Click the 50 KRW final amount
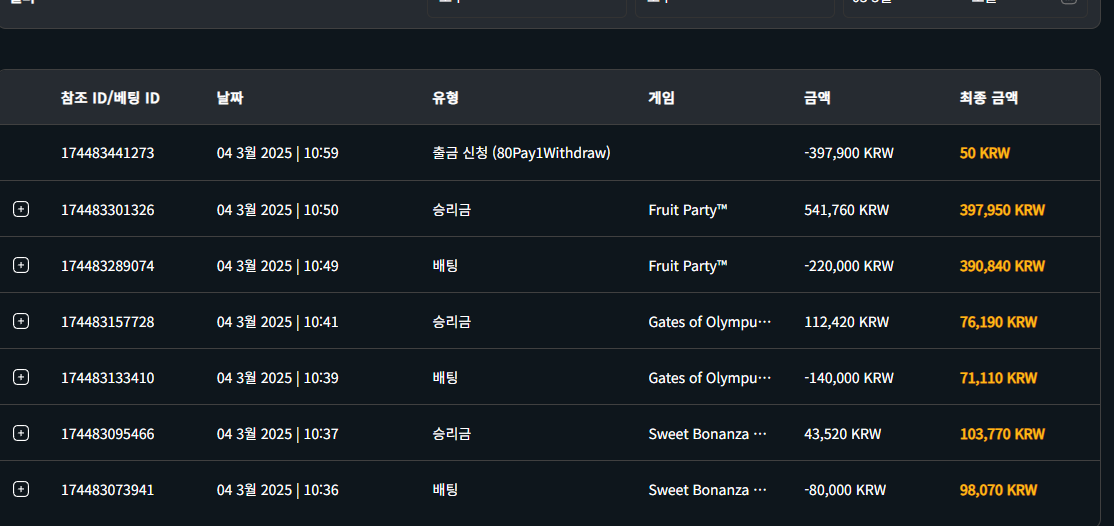 (x=984, y=154)
